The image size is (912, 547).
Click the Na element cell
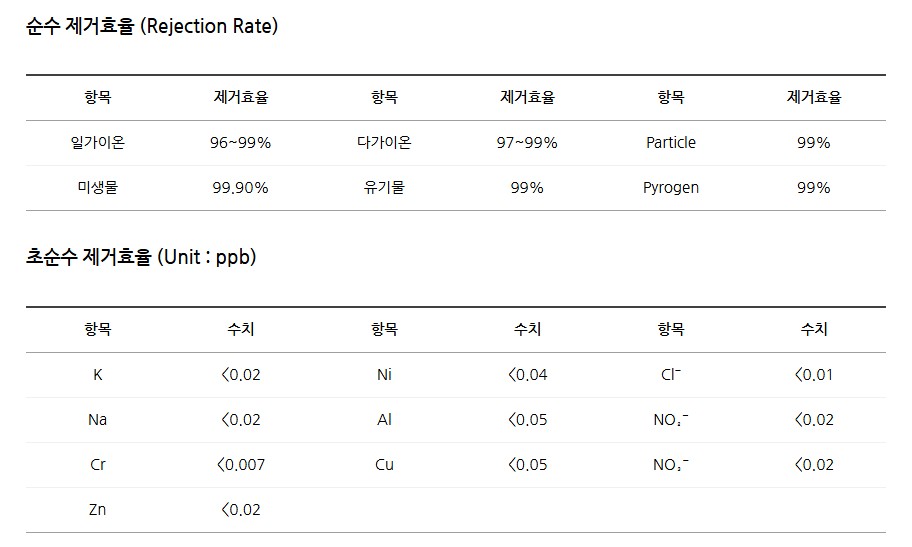click(98, 420)
